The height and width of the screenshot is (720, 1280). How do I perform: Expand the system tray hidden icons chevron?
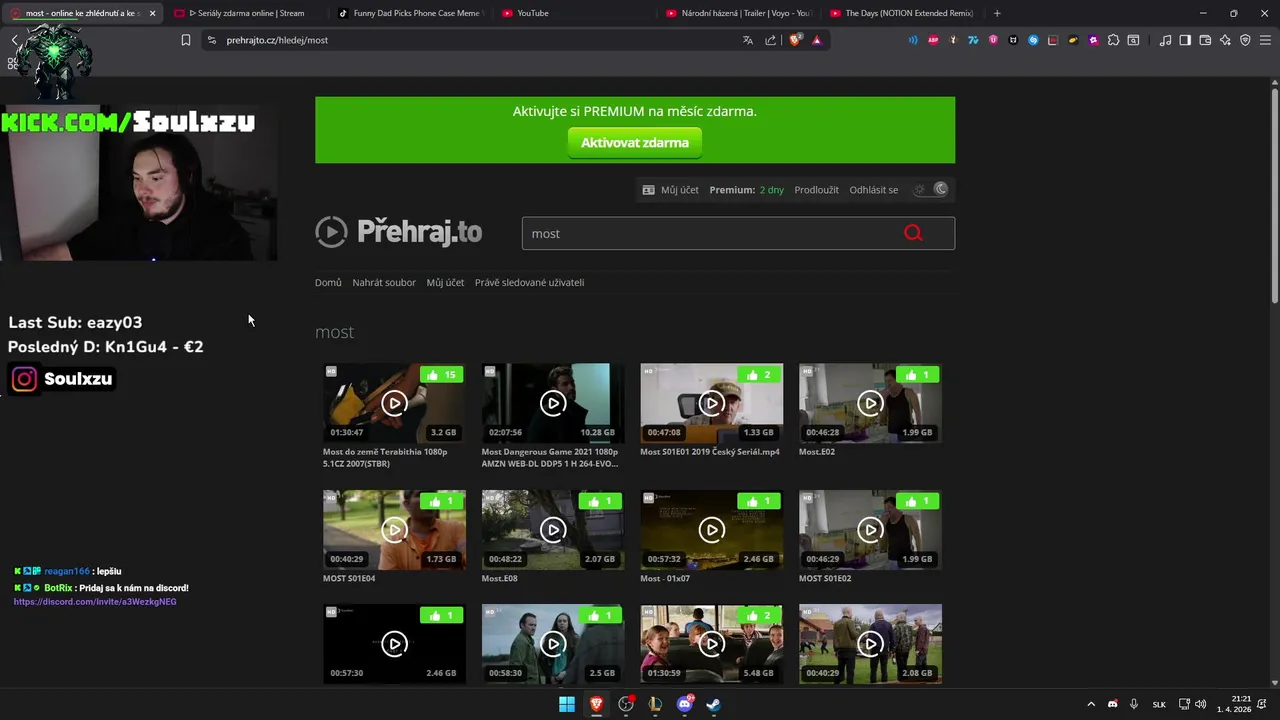[1091, 704]
